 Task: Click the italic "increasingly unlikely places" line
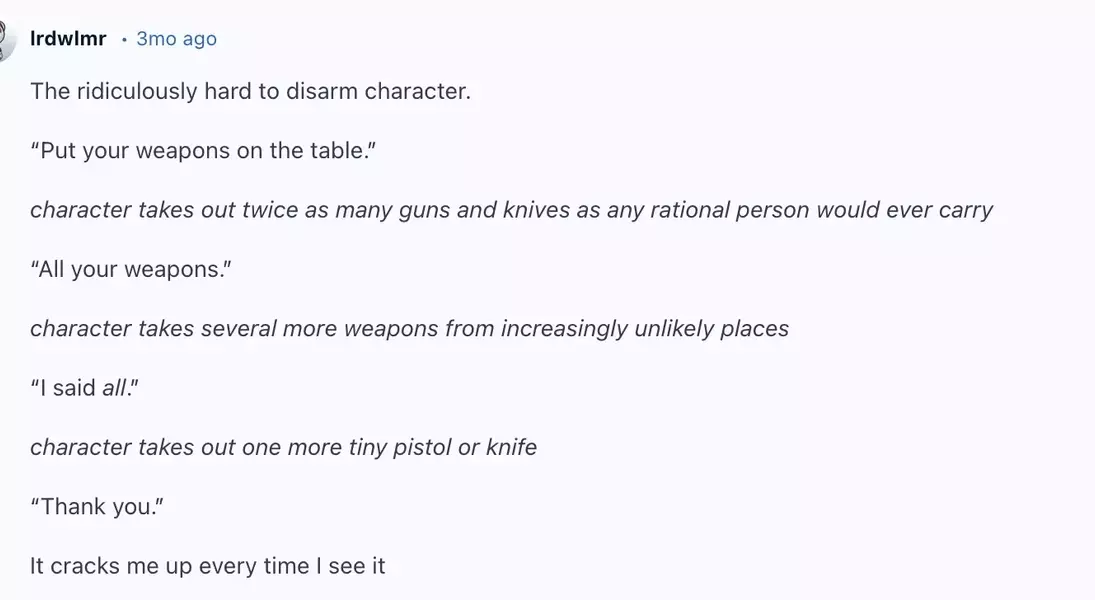tap(409, 329)
